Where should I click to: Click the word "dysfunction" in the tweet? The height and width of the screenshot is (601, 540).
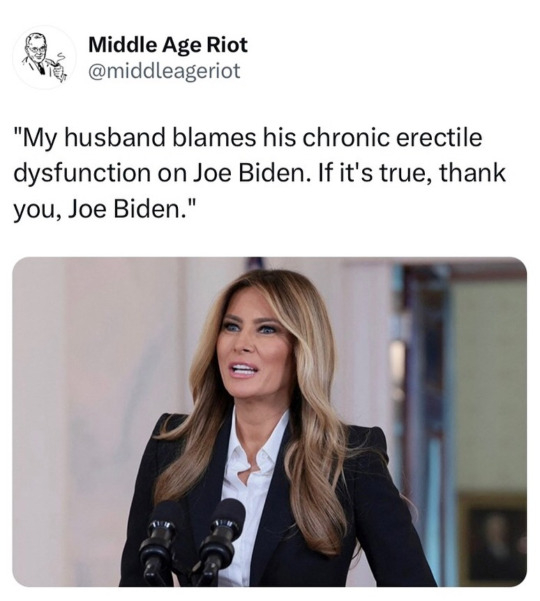82,174
